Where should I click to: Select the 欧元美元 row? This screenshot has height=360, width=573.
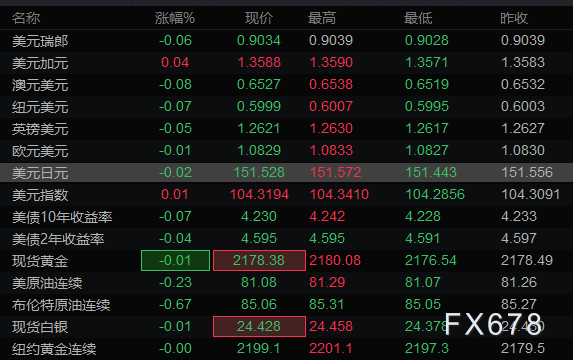tap(286, 150)
